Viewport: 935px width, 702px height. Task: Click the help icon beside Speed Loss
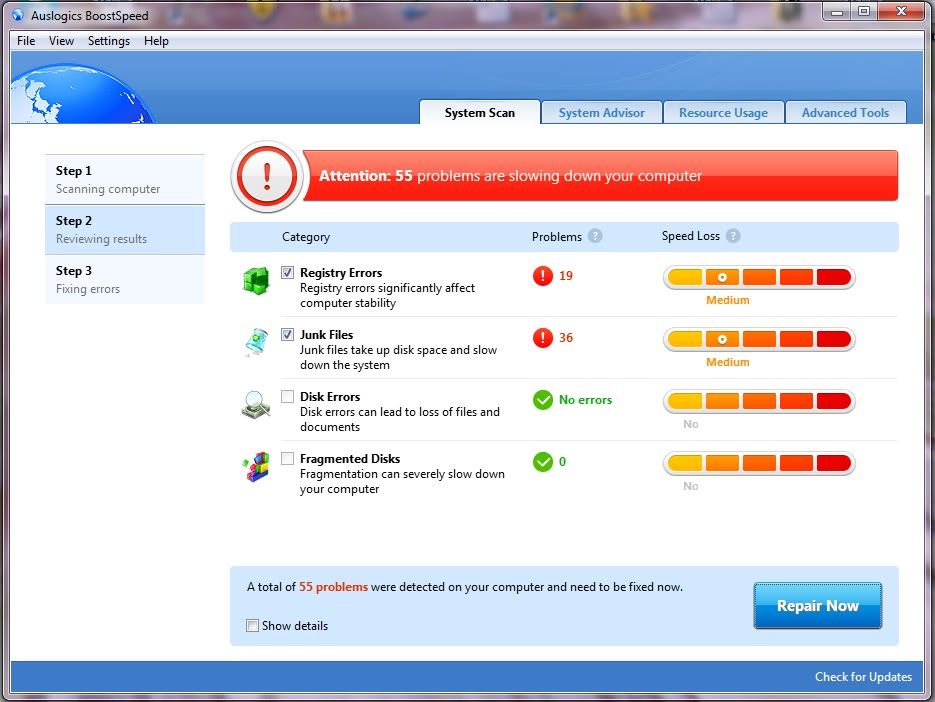point(733,237)
